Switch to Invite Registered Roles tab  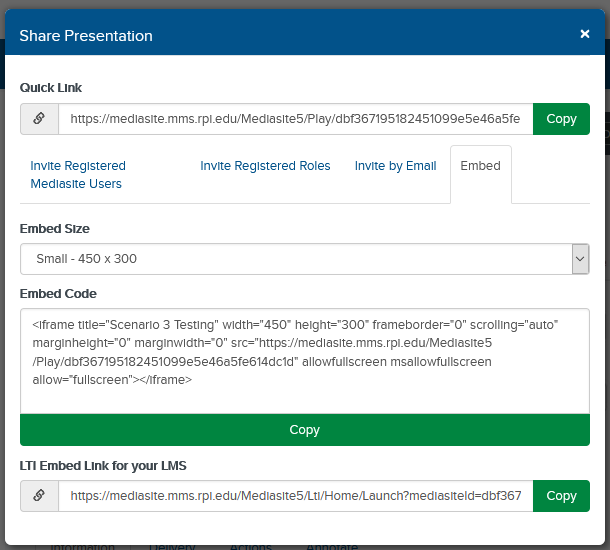[x=265, y=166]
